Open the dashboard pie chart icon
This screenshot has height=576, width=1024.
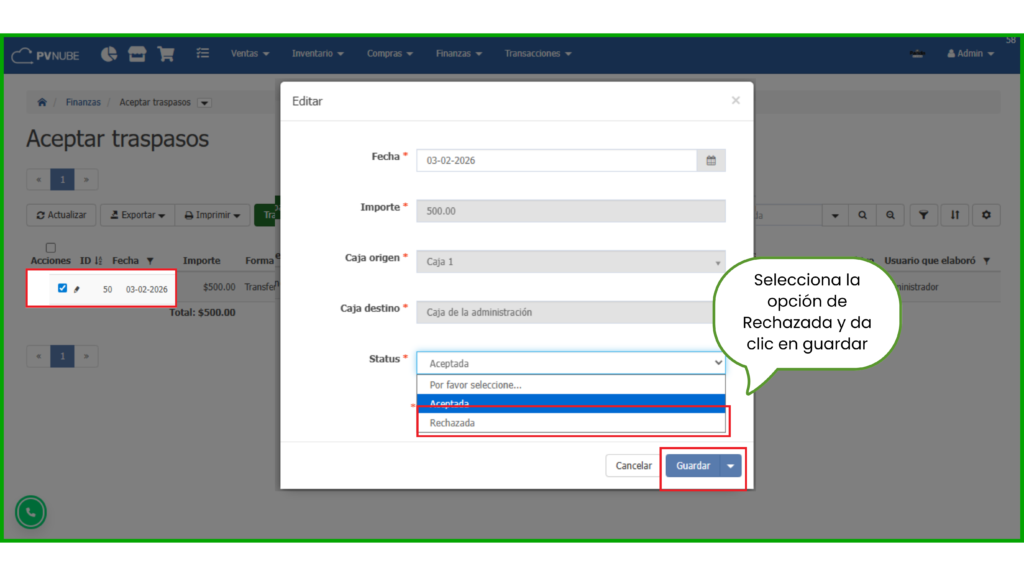tap(109, 54)
